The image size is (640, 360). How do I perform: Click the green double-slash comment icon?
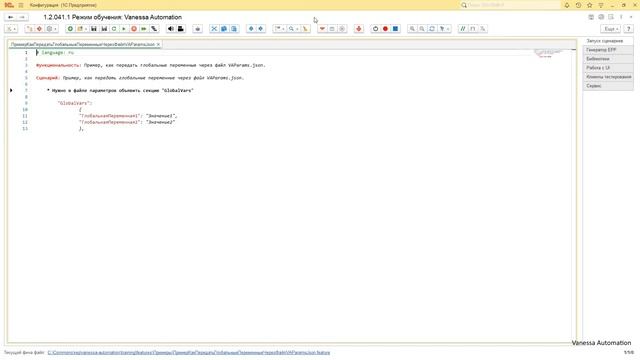click(x=462, y=29)
